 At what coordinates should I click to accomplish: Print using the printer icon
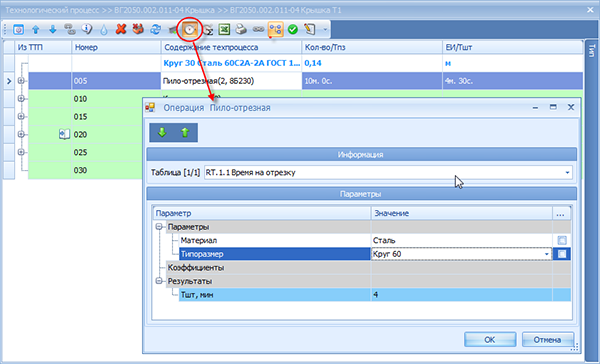click(241, 29)
